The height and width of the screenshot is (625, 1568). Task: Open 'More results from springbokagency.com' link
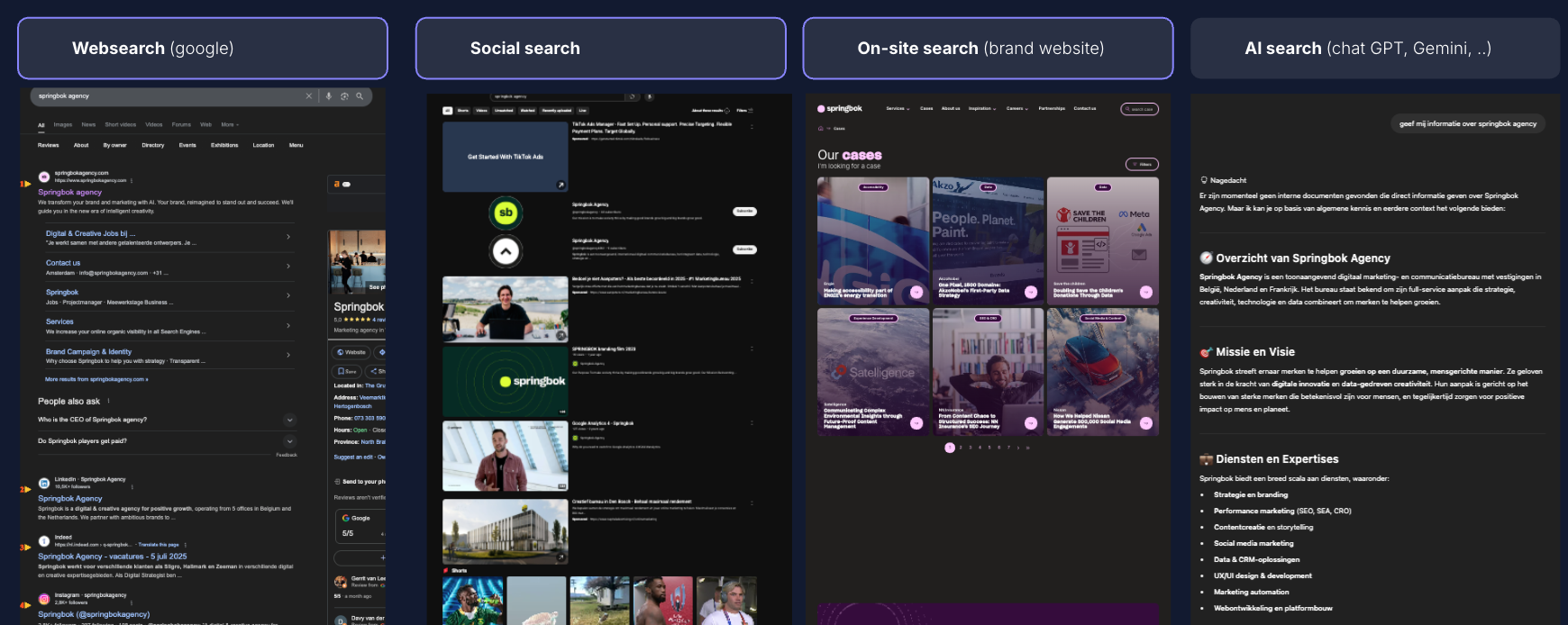[x=96, y=379]
